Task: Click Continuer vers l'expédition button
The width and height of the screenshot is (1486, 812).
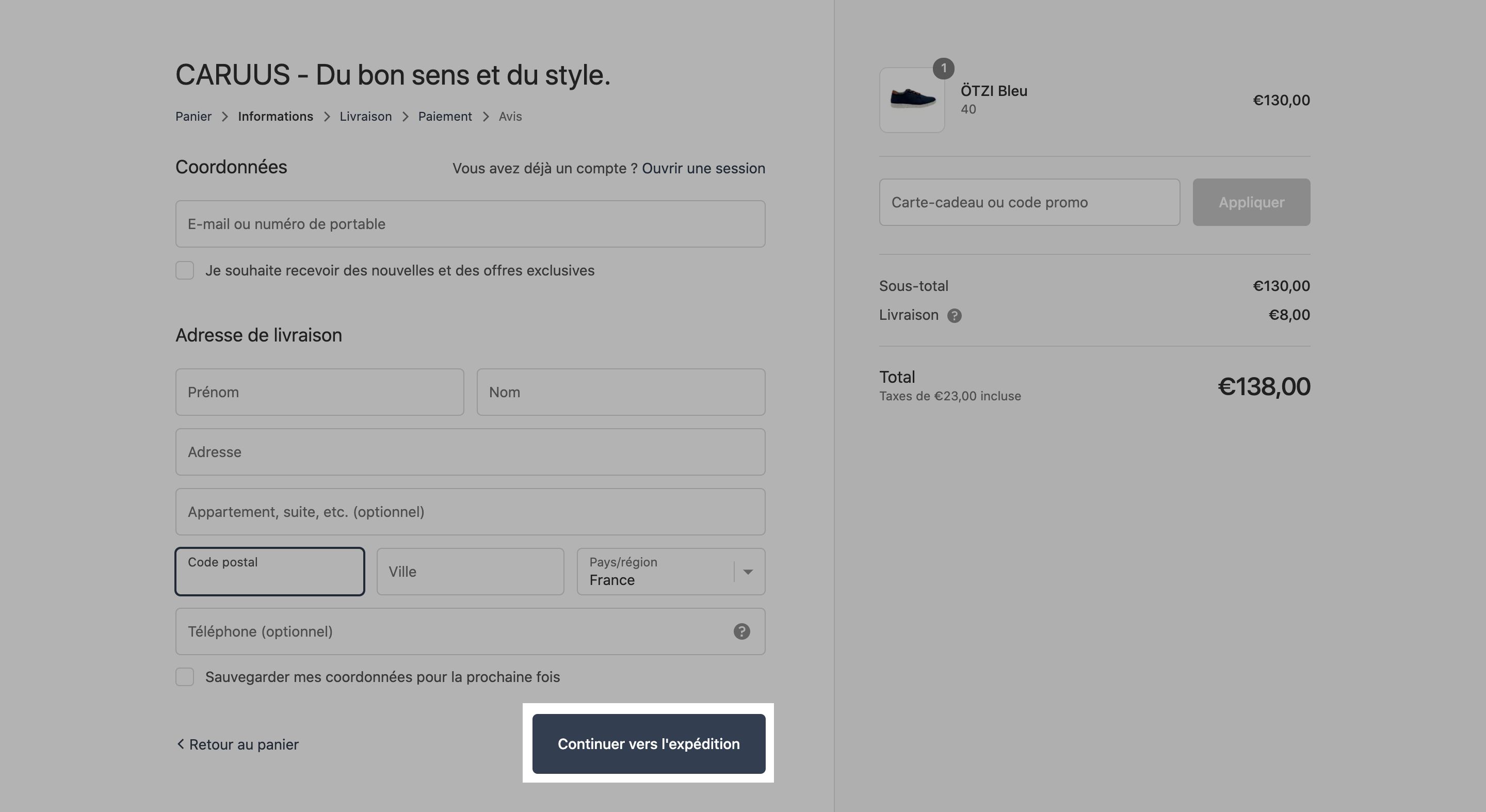Action: pos(649,744)
